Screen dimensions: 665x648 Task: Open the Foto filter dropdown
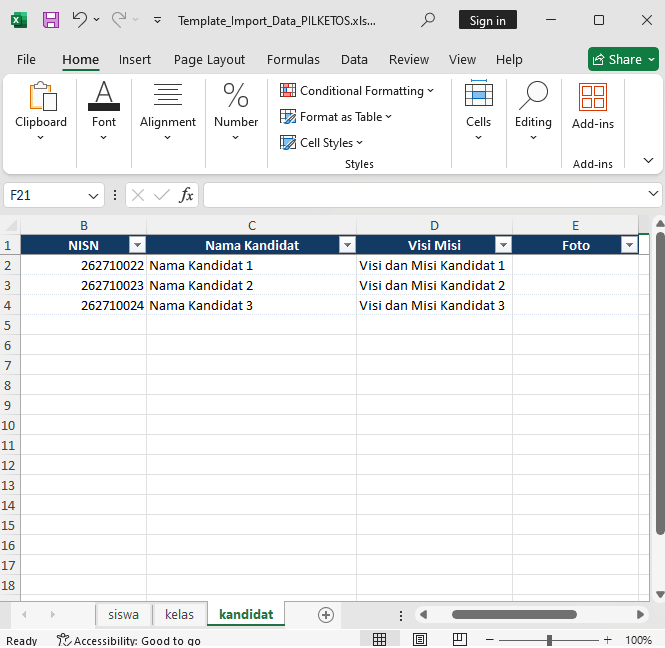[629, 245]
